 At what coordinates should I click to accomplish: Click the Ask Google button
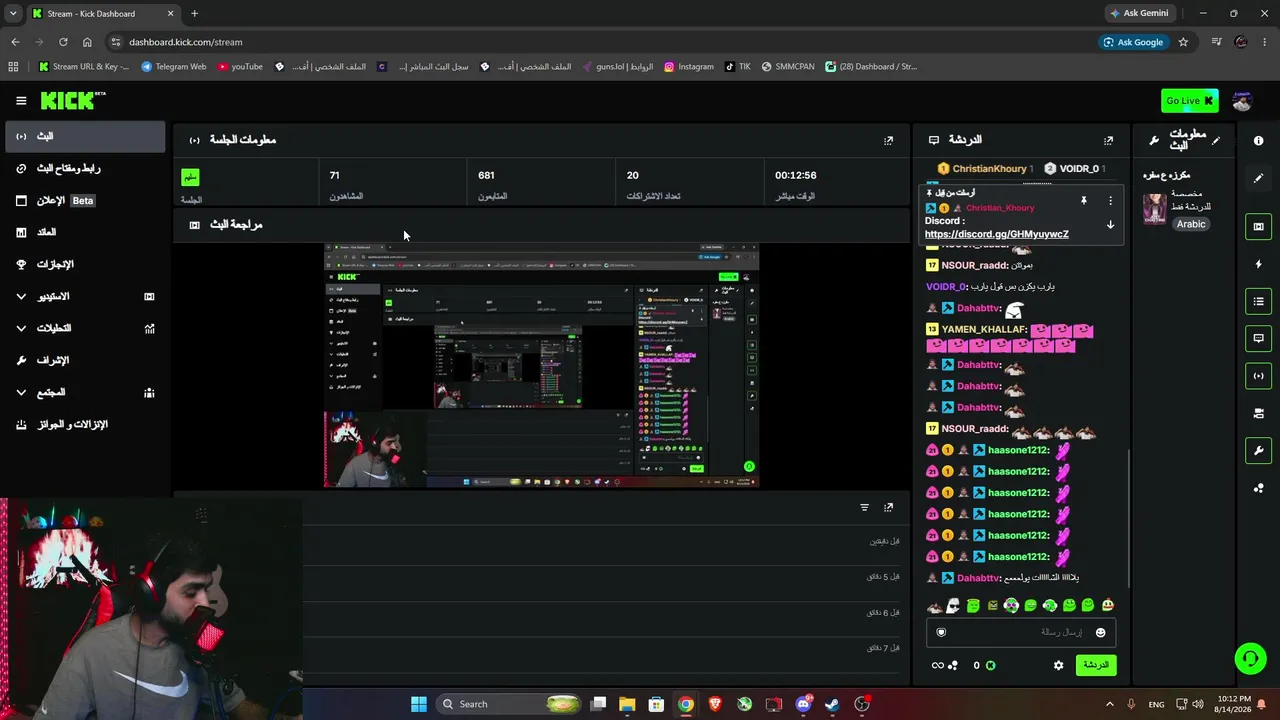(x=1134, y=42)
